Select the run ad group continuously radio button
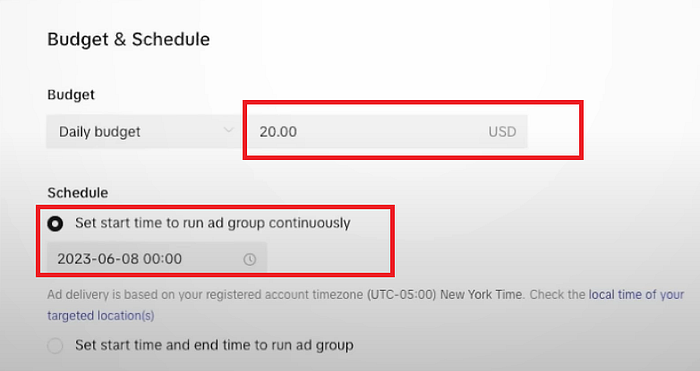Viewport: 700px width, 371px height. (55, 224)
